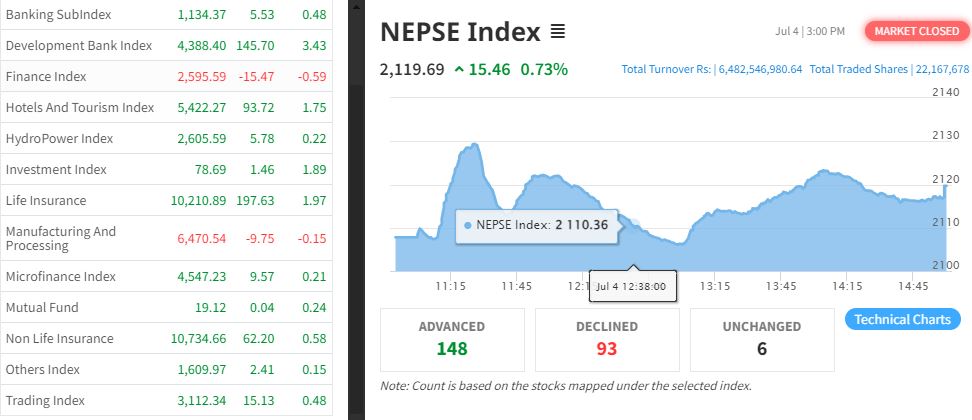The width and height of the screenshot is (972, 420).
Task: Click the green up-arrow change indicator
Action: (459, 69)
